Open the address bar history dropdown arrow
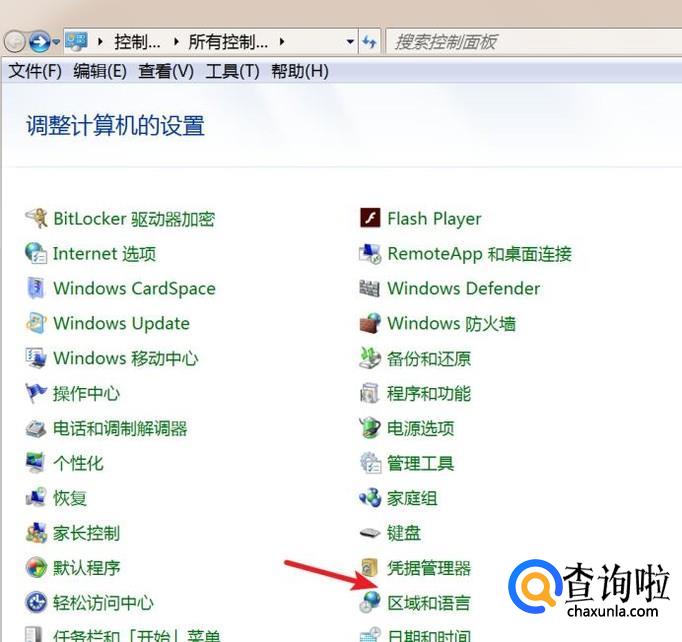 (350, 42)
